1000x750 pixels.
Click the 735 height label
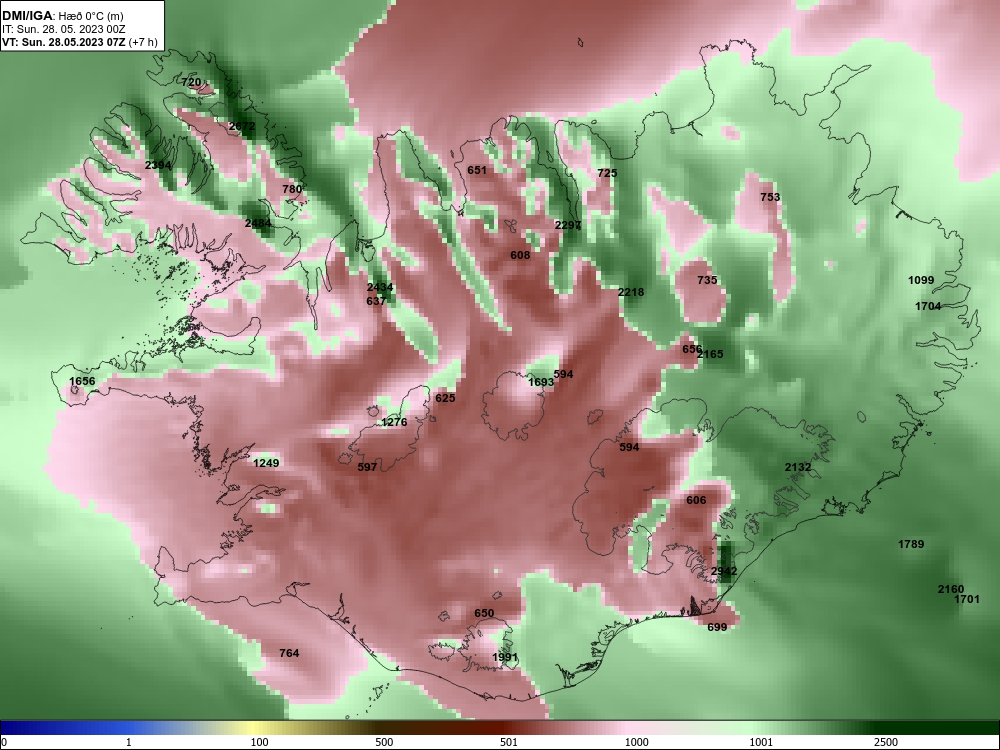707,280
